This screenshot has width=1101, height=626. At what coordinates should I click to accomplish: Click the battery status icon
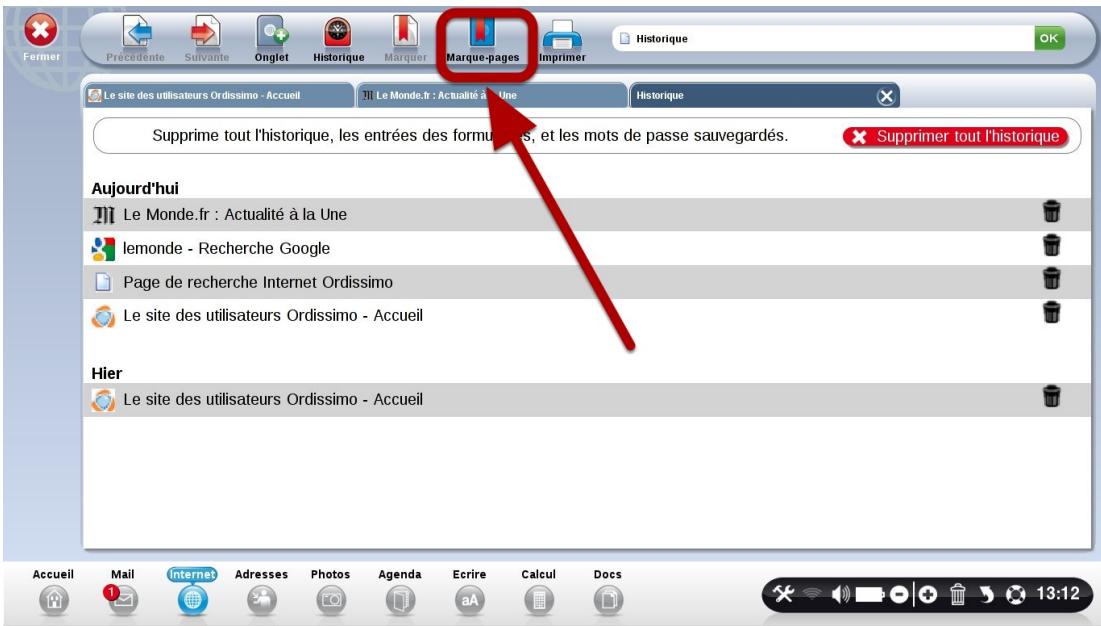[869, 594]
